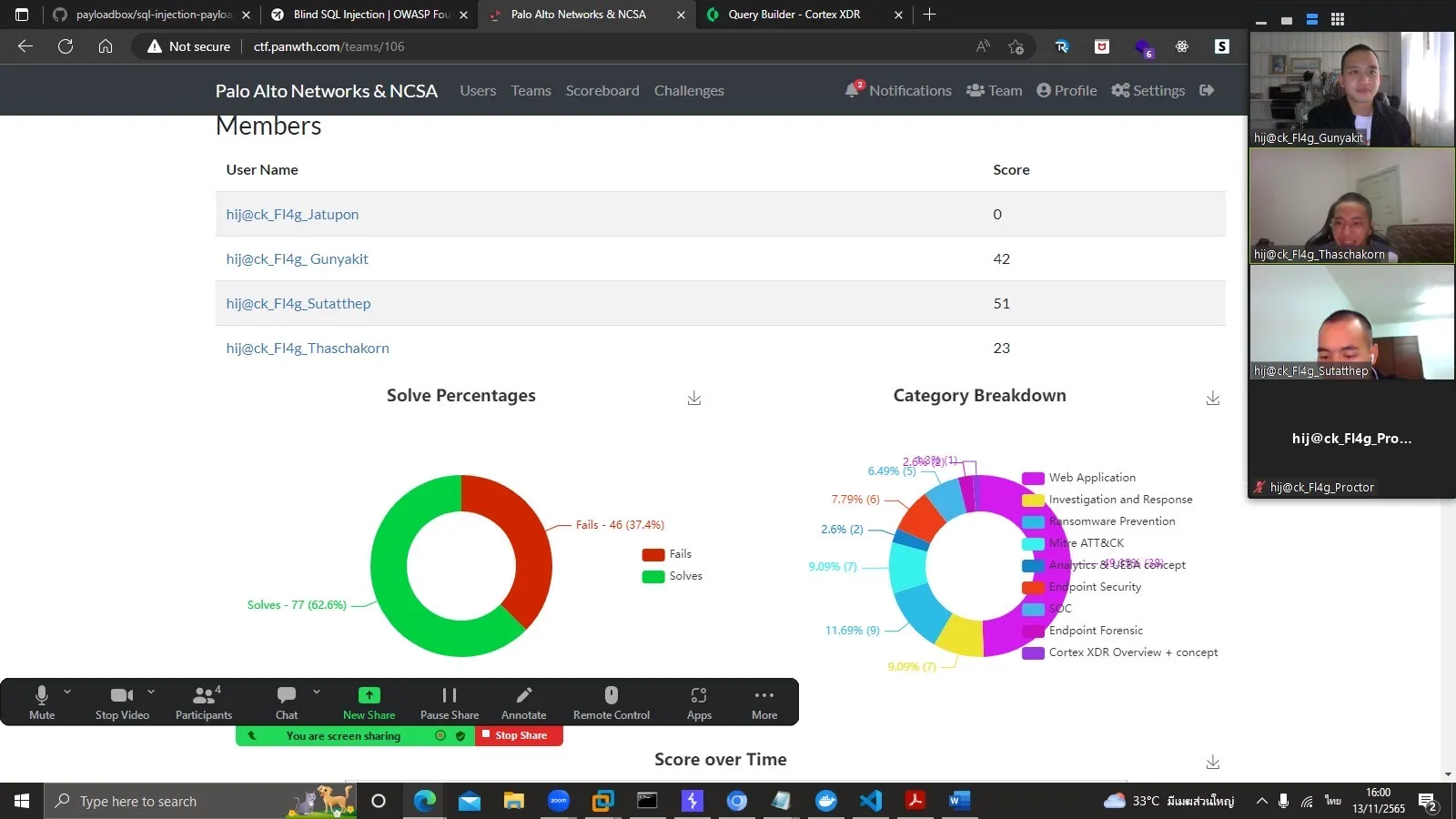Open File Explorer from taskbar

point(514,801)
